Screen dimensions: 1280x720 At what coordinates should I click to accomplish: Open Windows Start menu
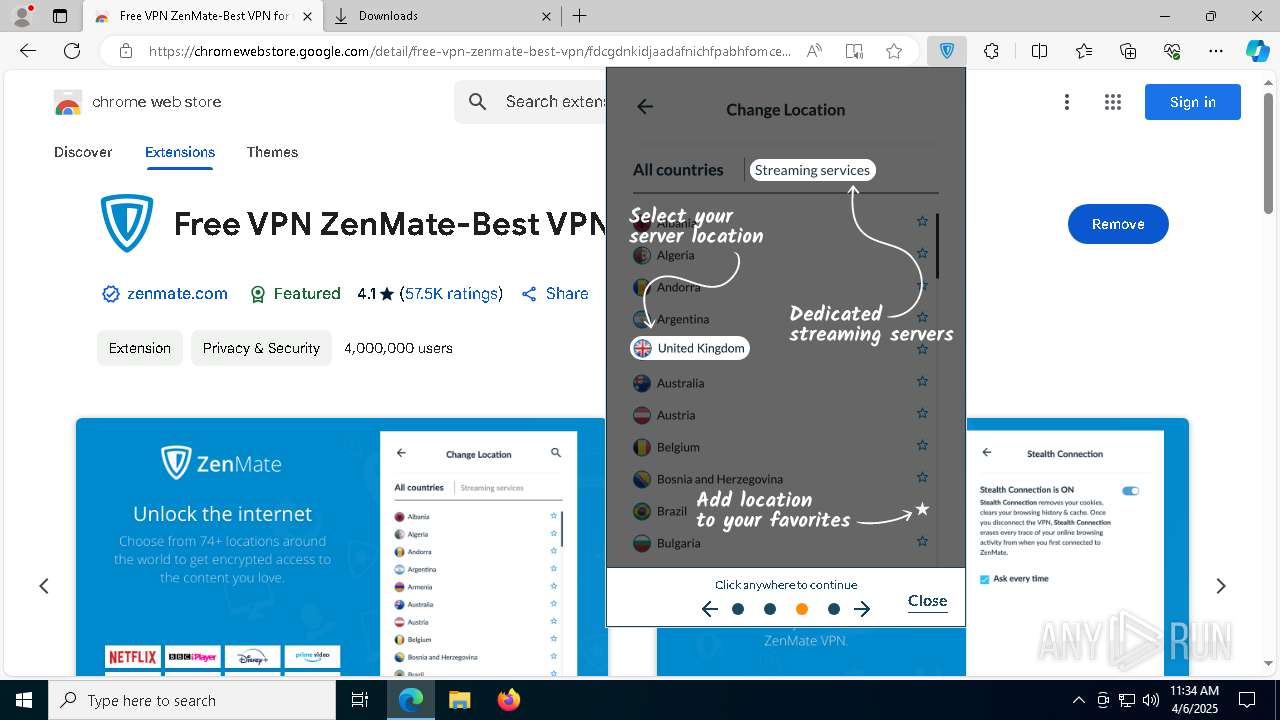point(23,700)
